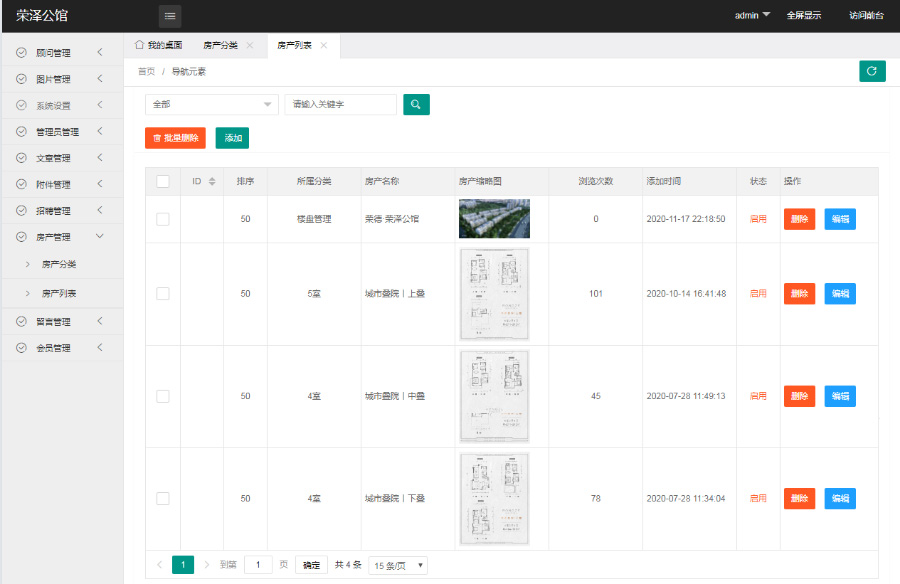Open 我的桌面 home tab

point(159,45)
